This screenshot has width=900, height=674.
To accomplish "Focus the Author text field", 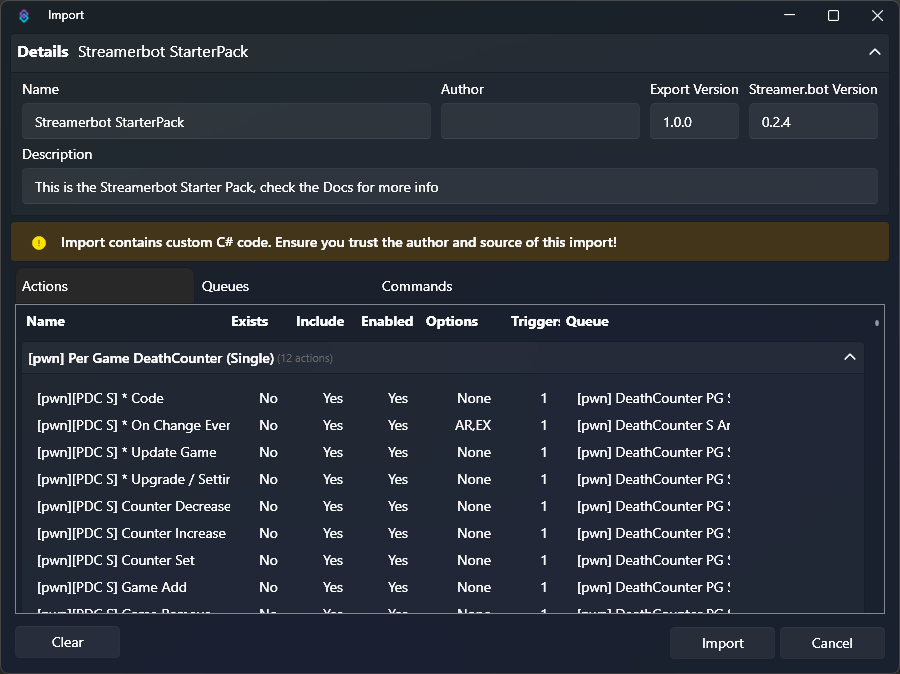I will click(x=539, y=122).
